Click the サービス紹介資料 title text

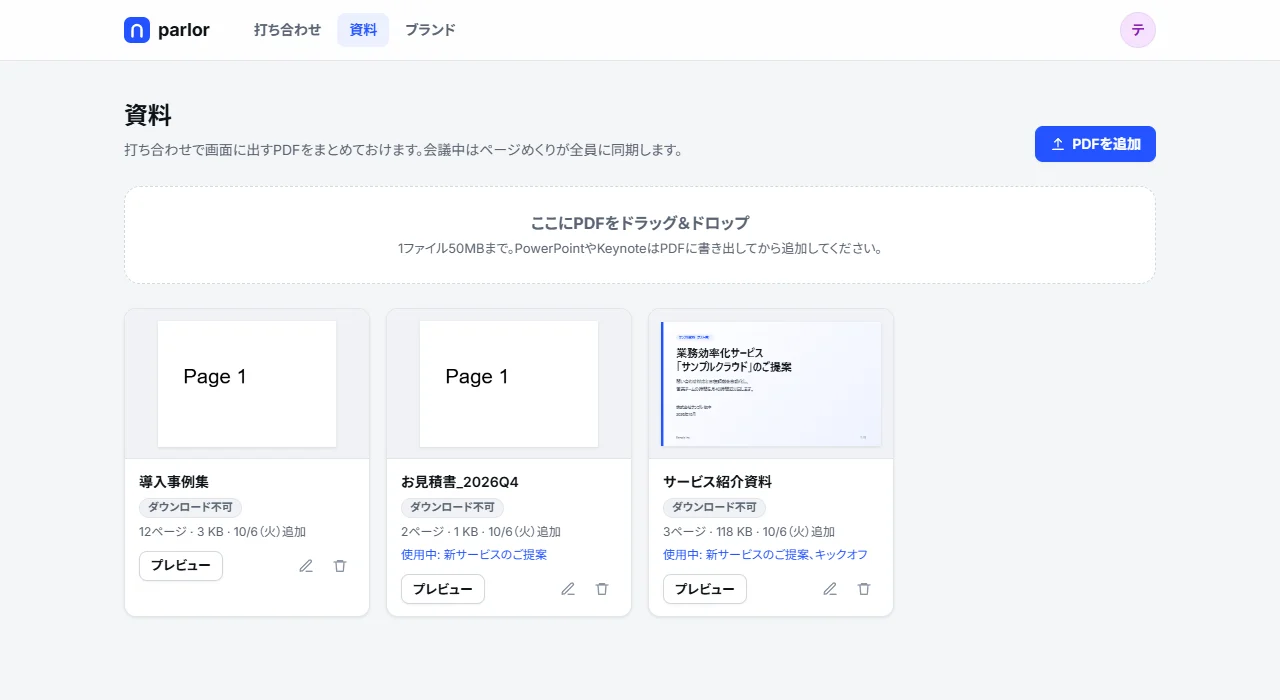[717, 482]
